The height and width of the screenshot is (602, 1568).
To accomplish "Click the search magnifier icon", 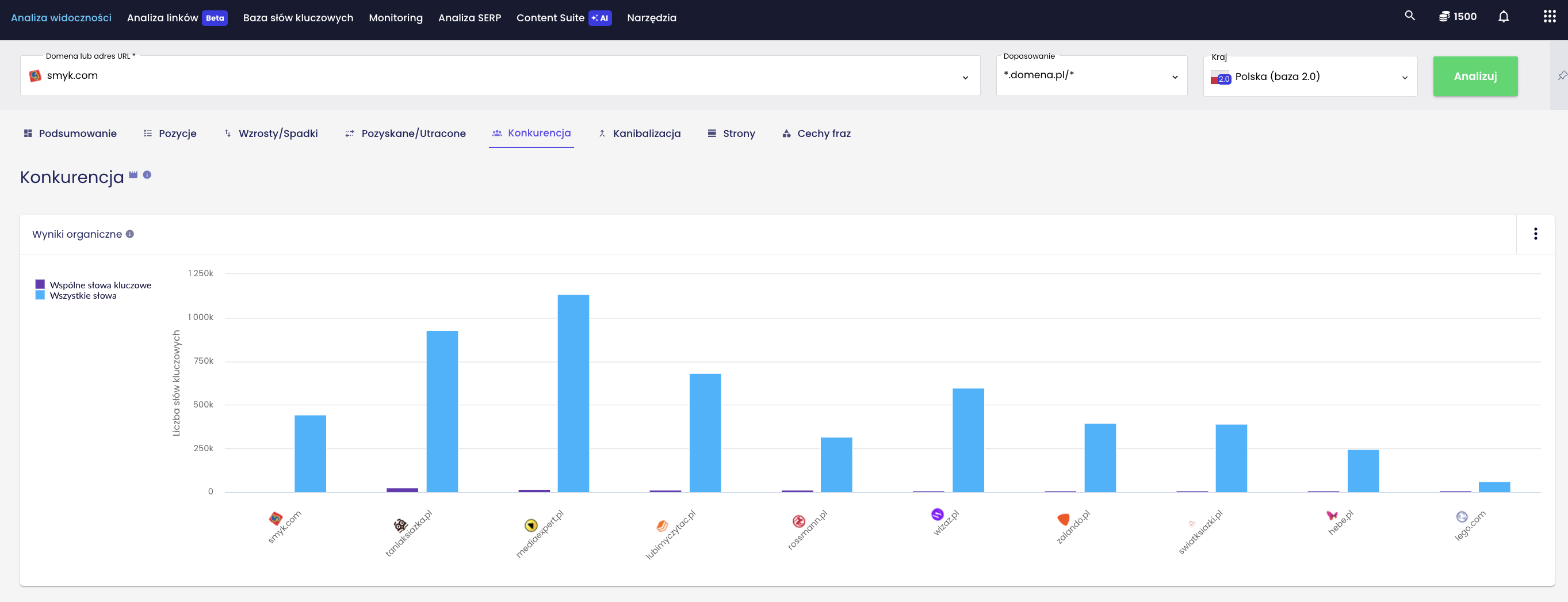I will [x=1409, y=16].
